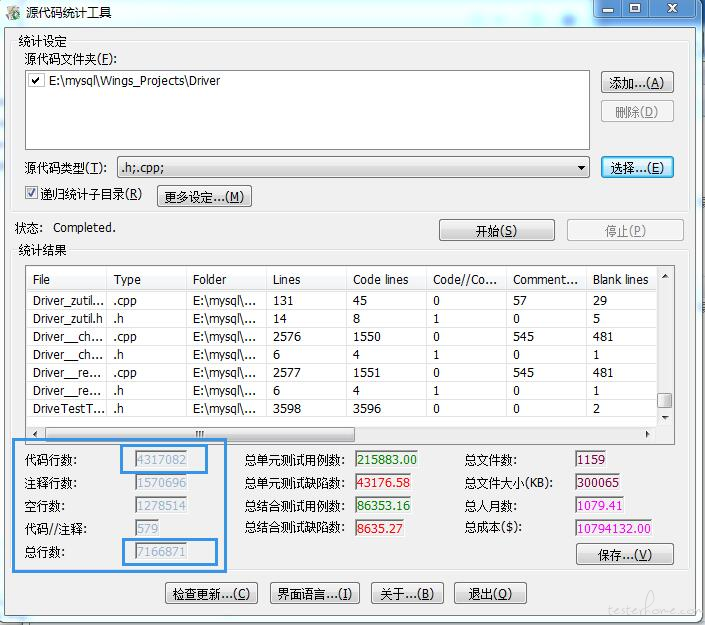Click the 总人月数 value 1079.41
The image size is (705, 625).
(600, 505)
